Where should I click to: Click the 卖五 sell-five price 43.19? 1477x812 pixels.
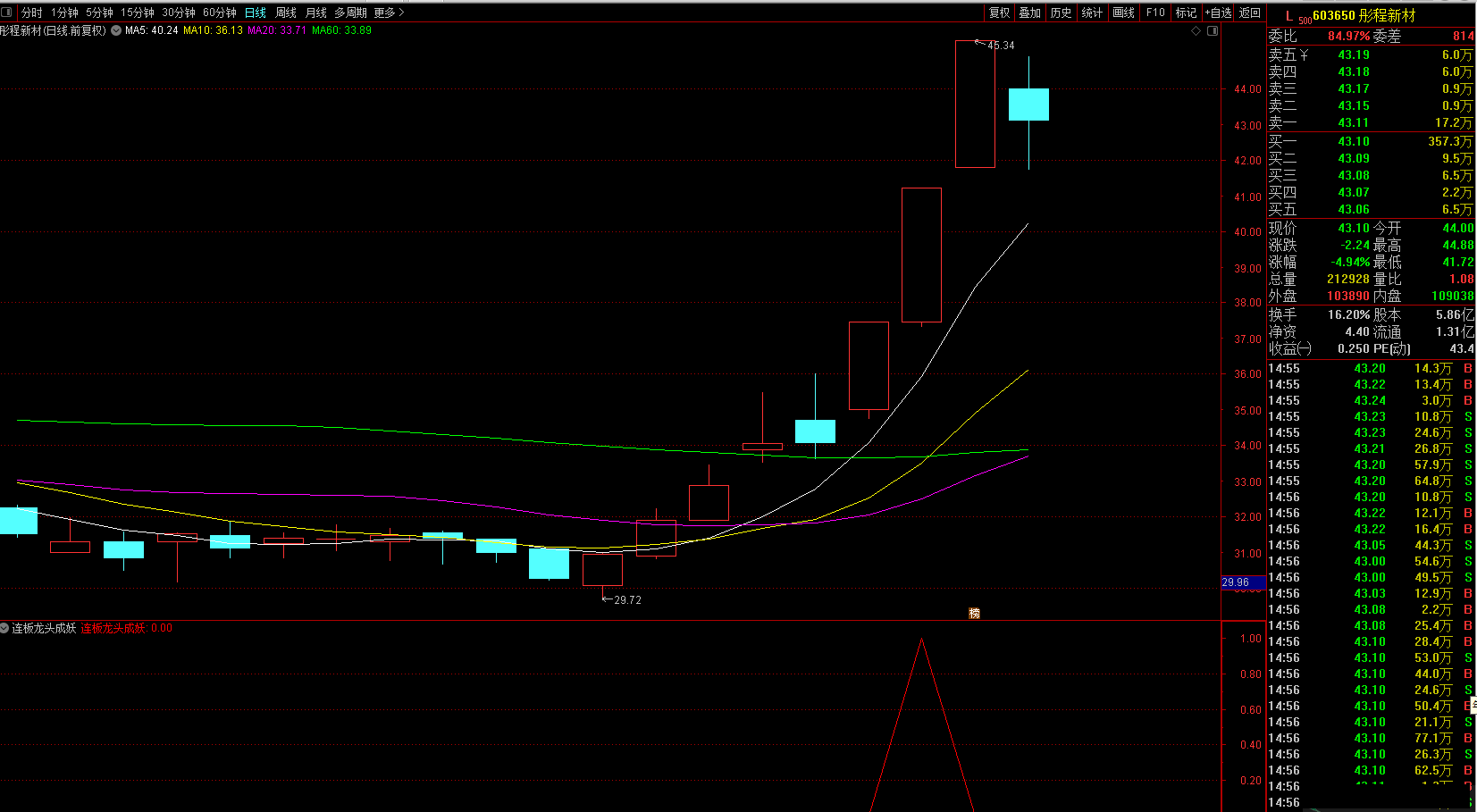(x=1353, y=54)
